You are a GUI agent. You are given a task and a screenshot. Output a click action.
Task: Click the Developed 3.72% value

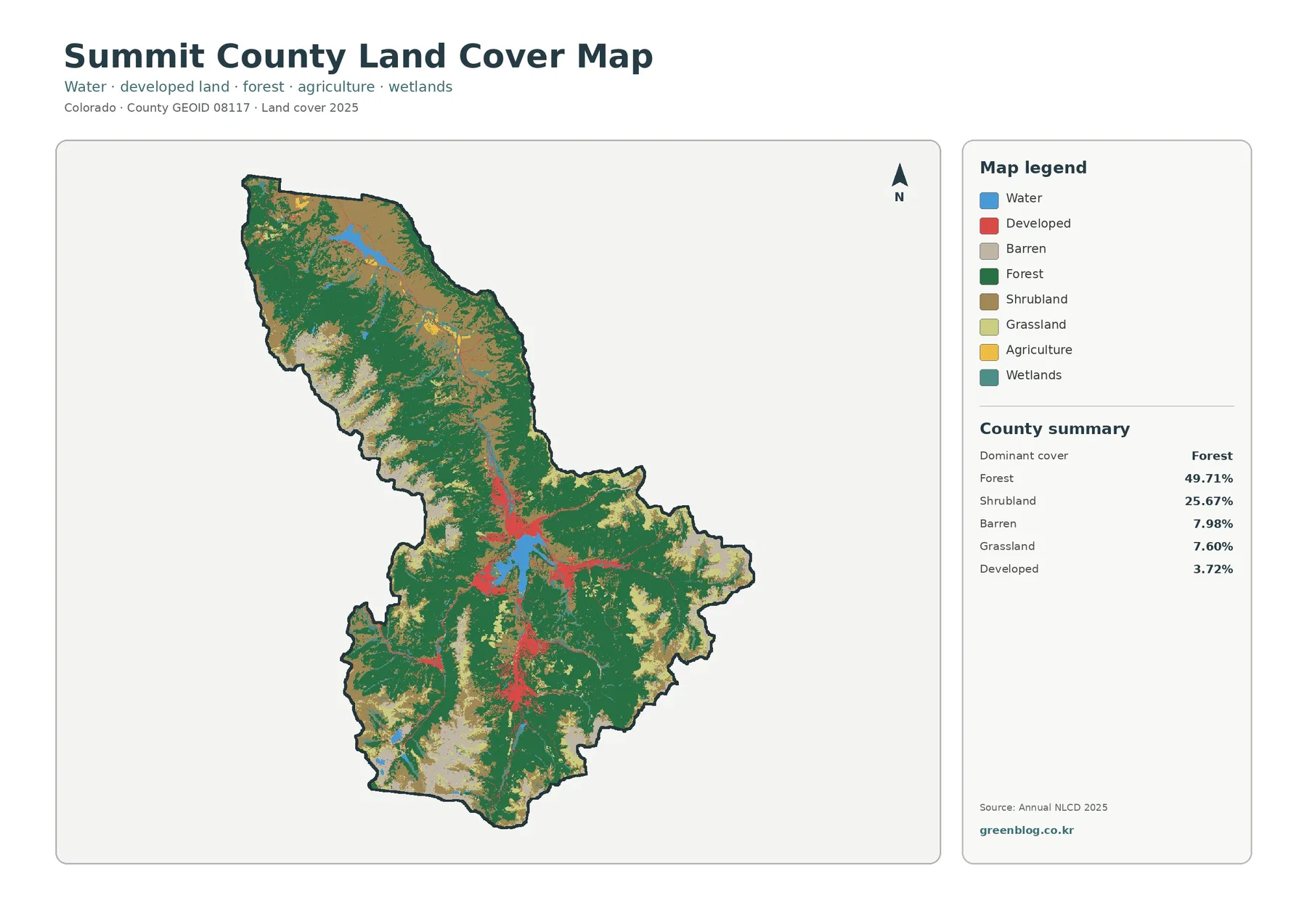tap(1213, 569)
